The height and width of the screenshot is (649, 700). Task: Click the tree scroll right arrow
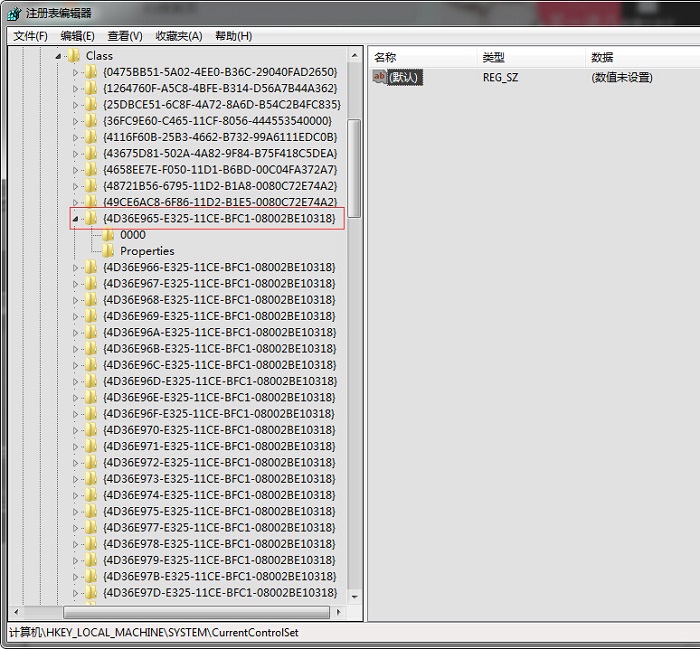tap(338, 612)
